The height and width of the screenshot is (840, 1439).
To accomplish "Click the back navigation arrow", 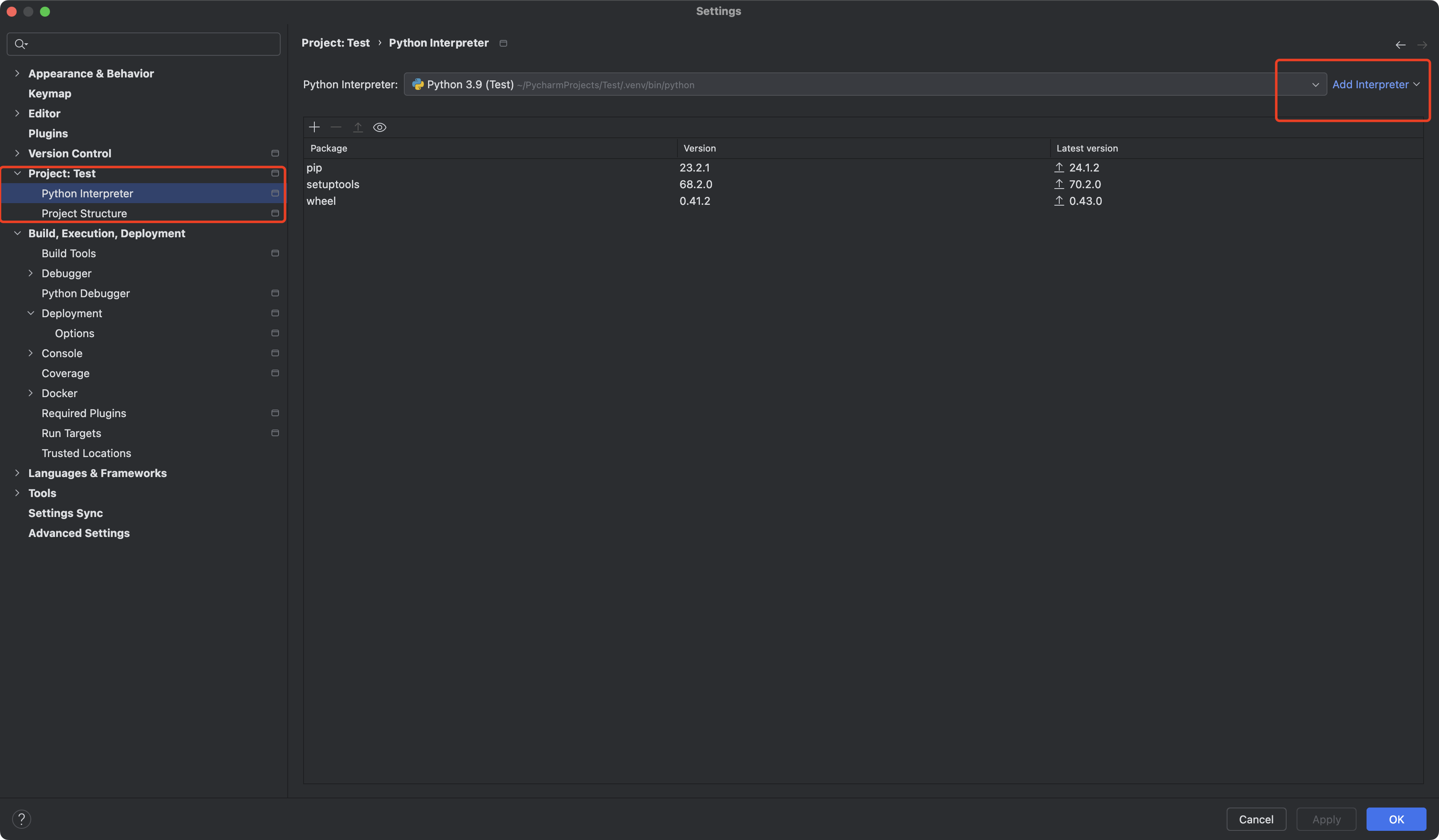I will pyautogui.click(x=1400, y=45).
